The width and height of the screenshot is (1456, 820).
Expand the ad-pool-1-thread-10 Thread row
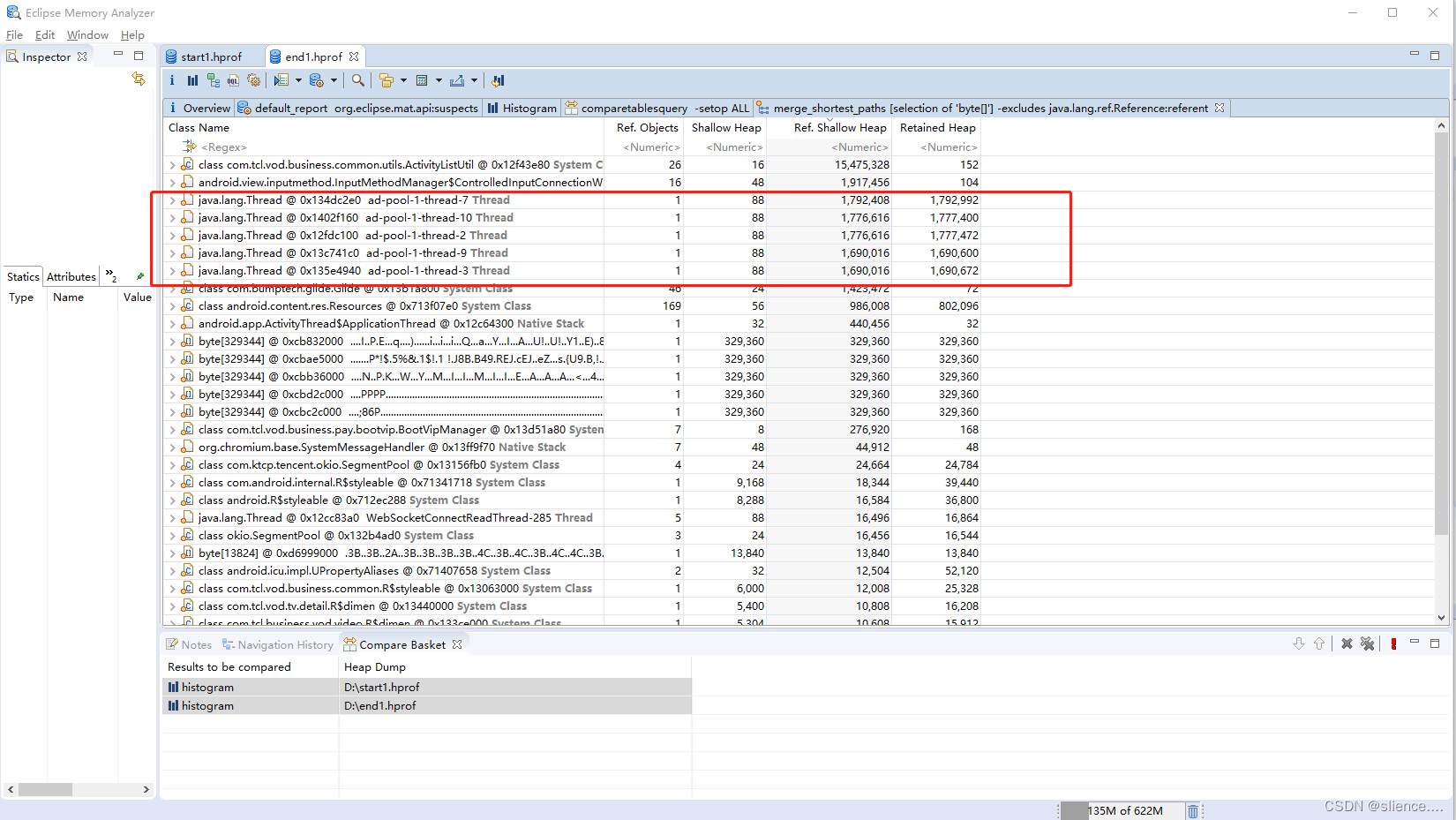[172, 218]
